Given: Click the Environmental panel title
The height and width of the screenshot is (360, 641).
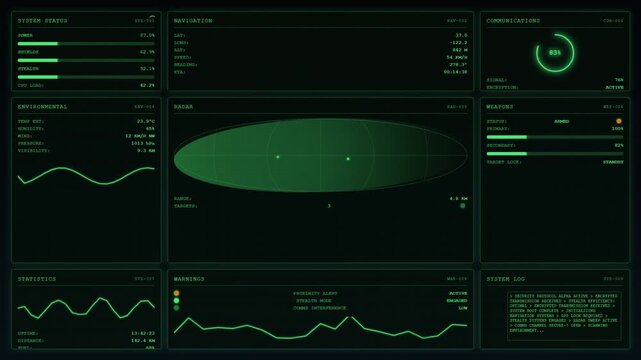Looking at the screenshot, I should click(x=42, y=107).
